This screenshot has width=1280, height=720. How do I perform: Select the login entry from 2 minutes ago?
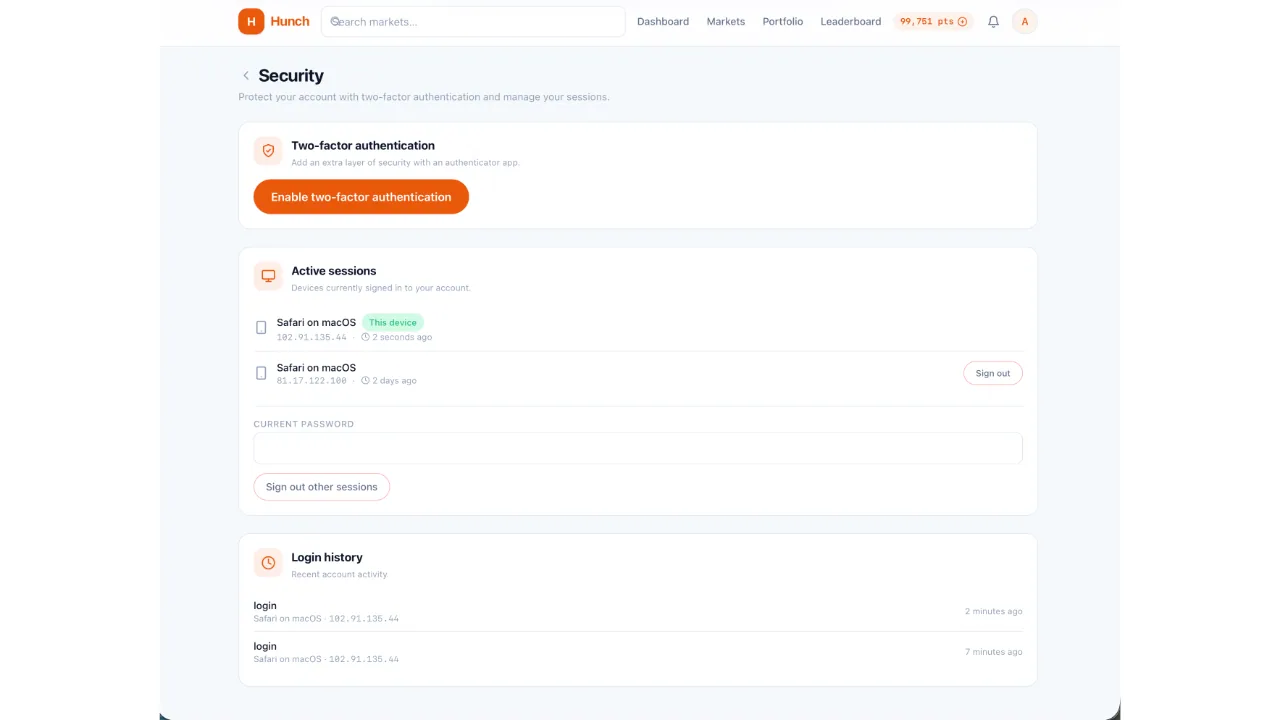(x=638, y=611)
